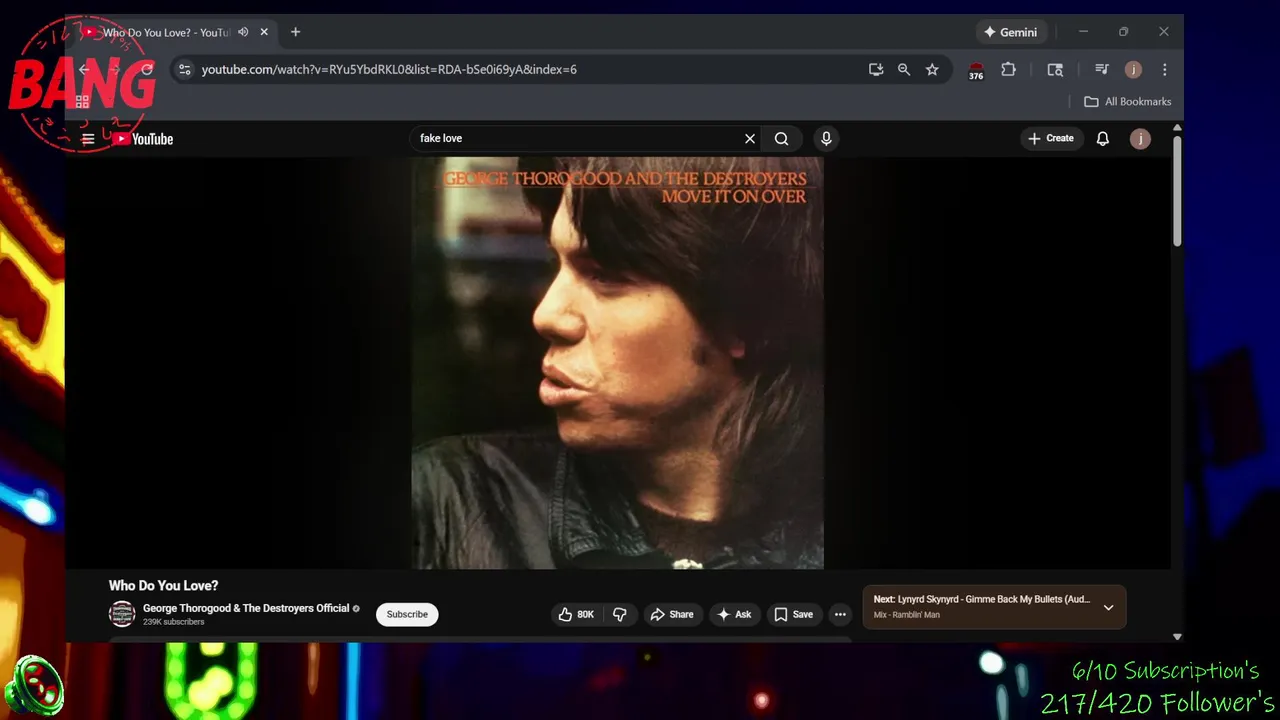Open Google Lens search icon in toolbar
1280x720 pixels.
[1055, 69]
